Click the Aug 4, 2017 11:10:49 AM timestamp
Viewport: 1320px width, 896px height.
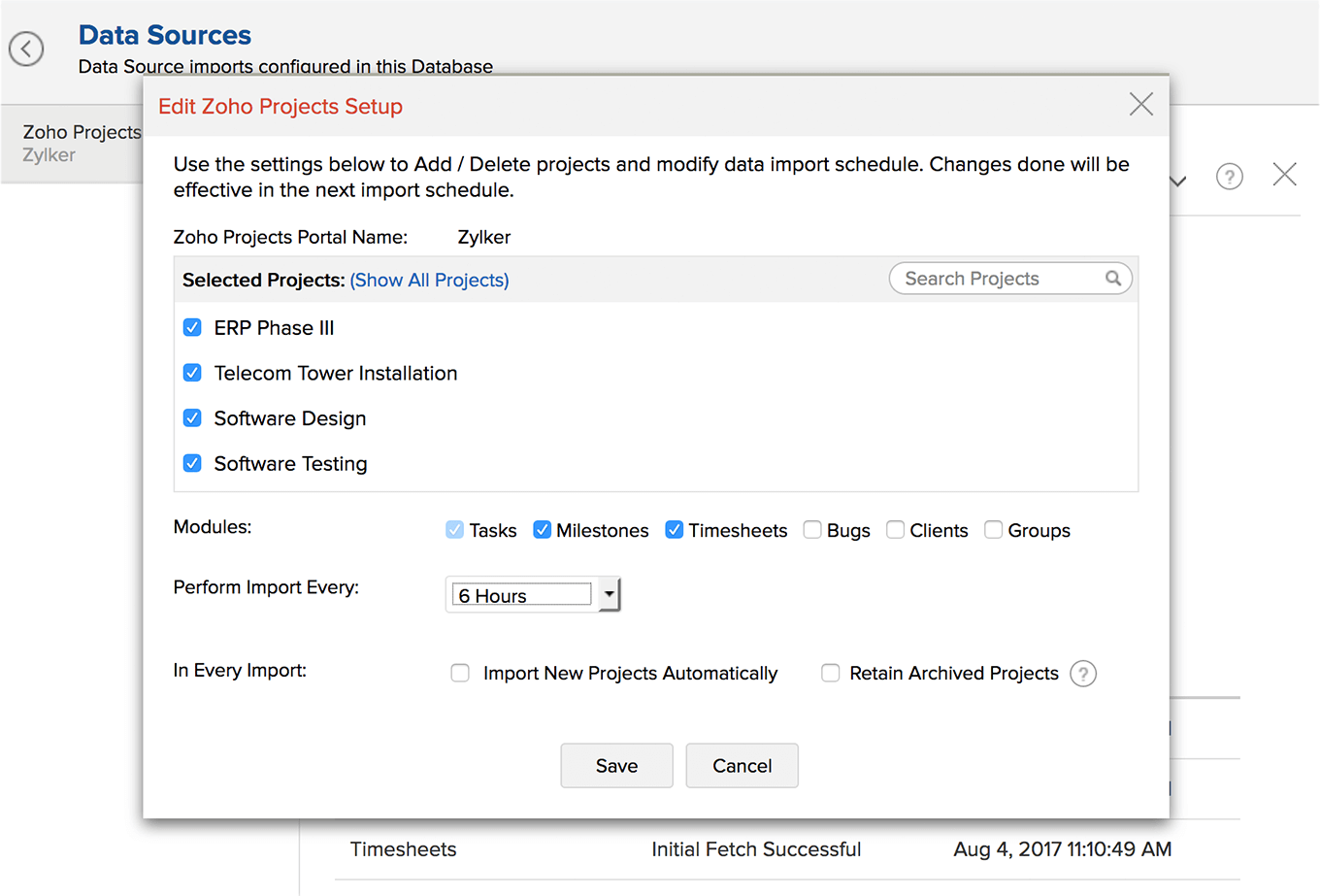(x=1063, y=849)
